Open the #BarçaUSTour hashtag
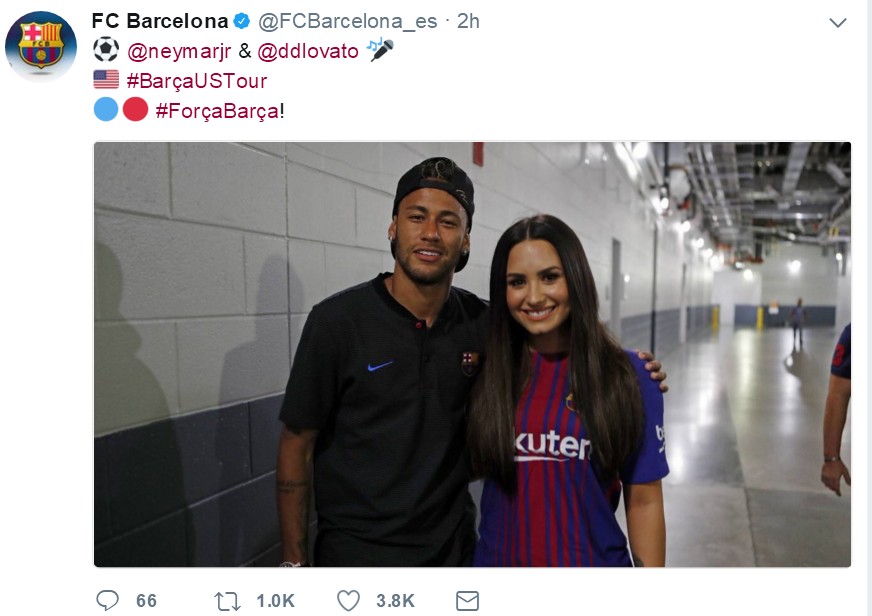Viewport: 872px width, 616px height. [197, 81]
